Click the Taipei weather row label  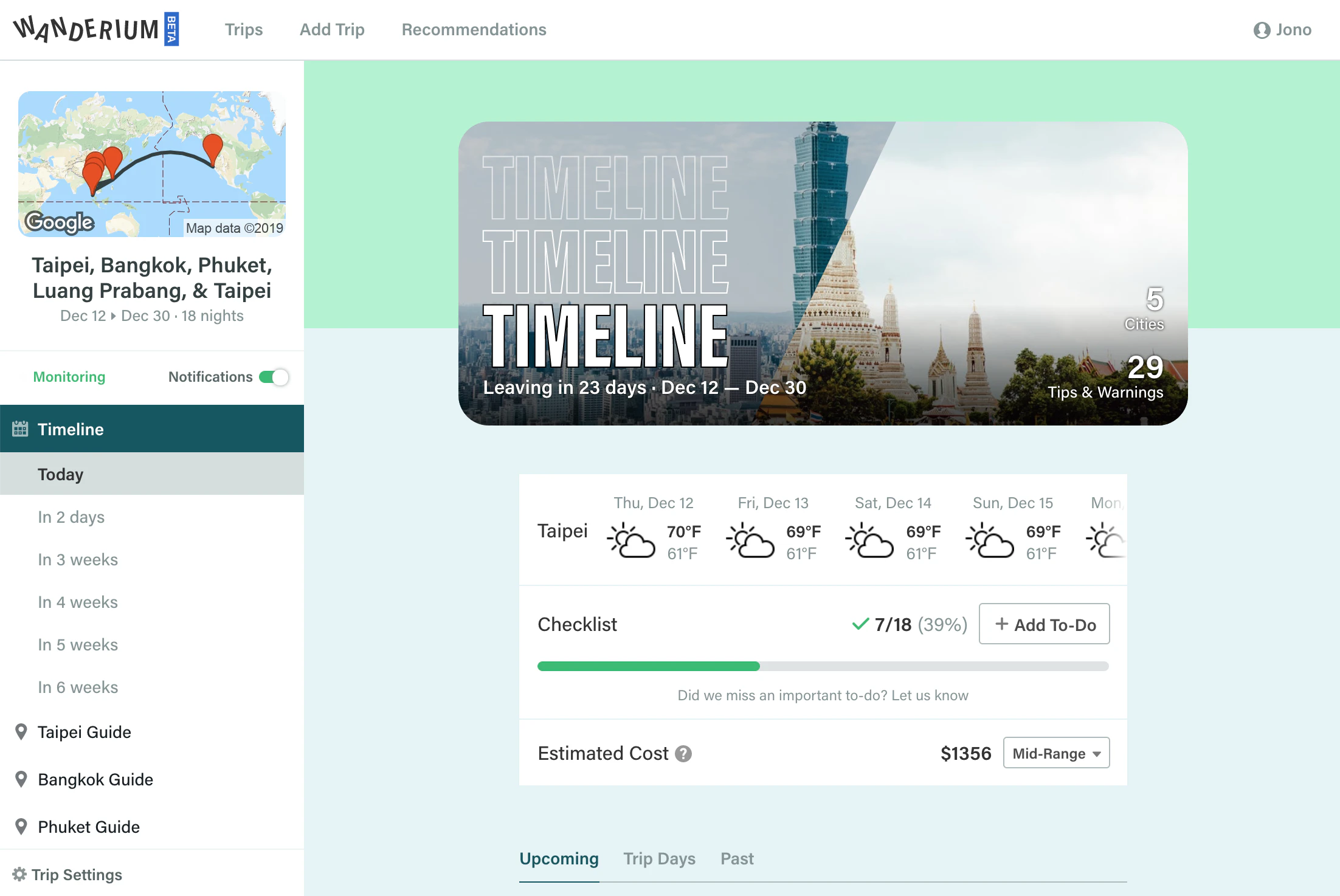click(563, 531)
